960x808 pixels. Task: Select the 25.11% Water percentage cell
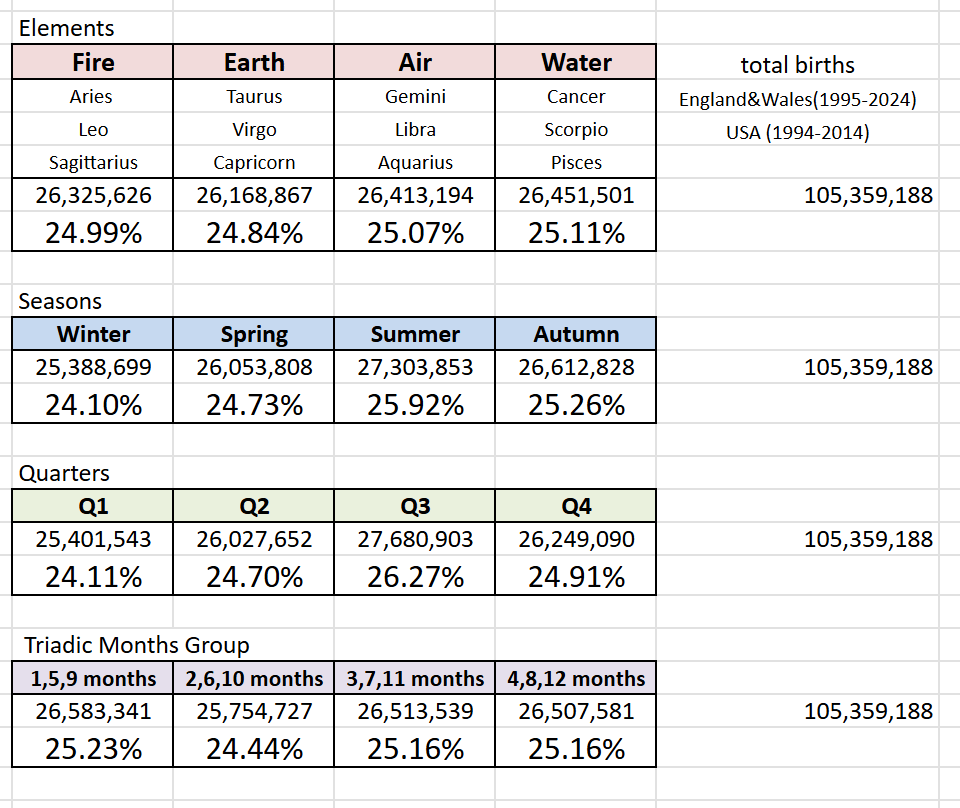click(x=576, y=234)
